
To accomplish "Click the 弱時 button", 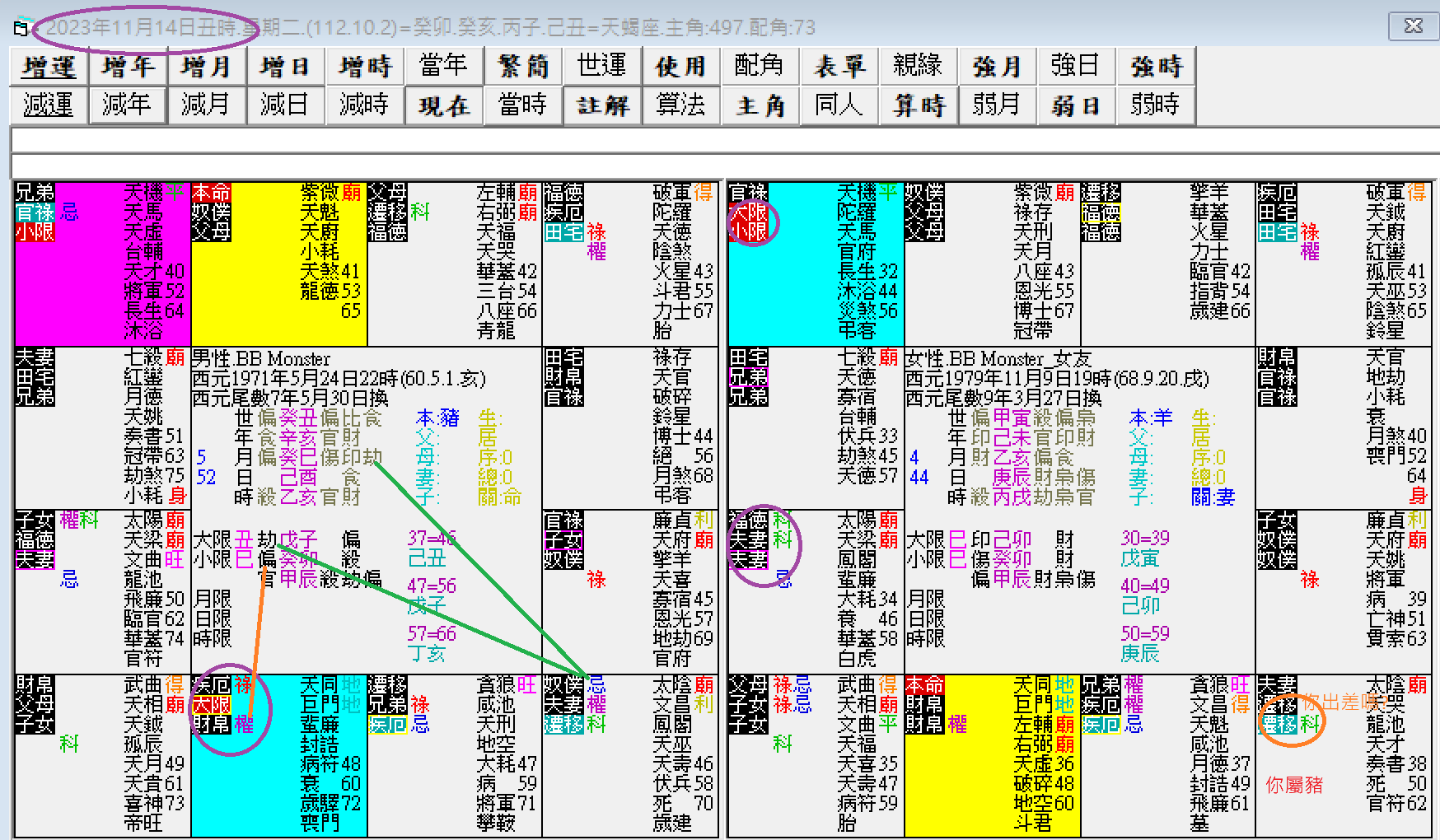I will pyautogui.click(x=1156, y=105).
